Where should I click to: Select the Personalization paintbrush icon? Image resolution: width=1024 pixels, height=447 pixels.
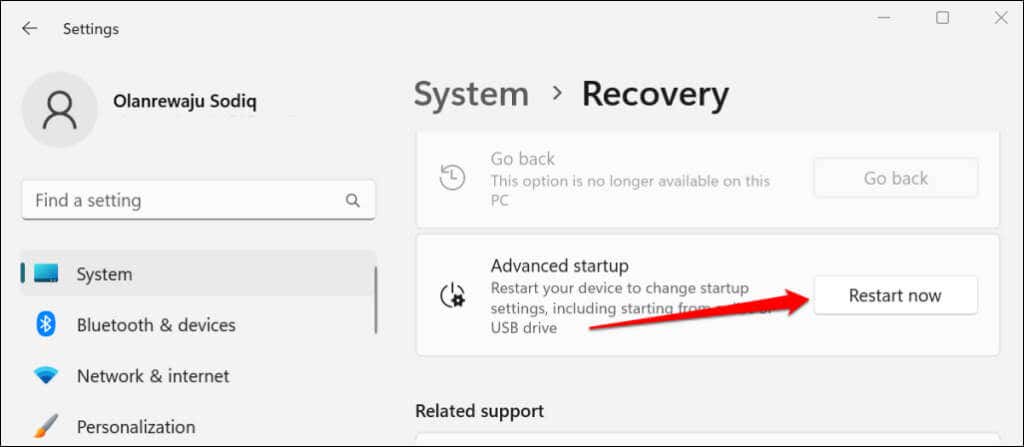click(46, 426)
